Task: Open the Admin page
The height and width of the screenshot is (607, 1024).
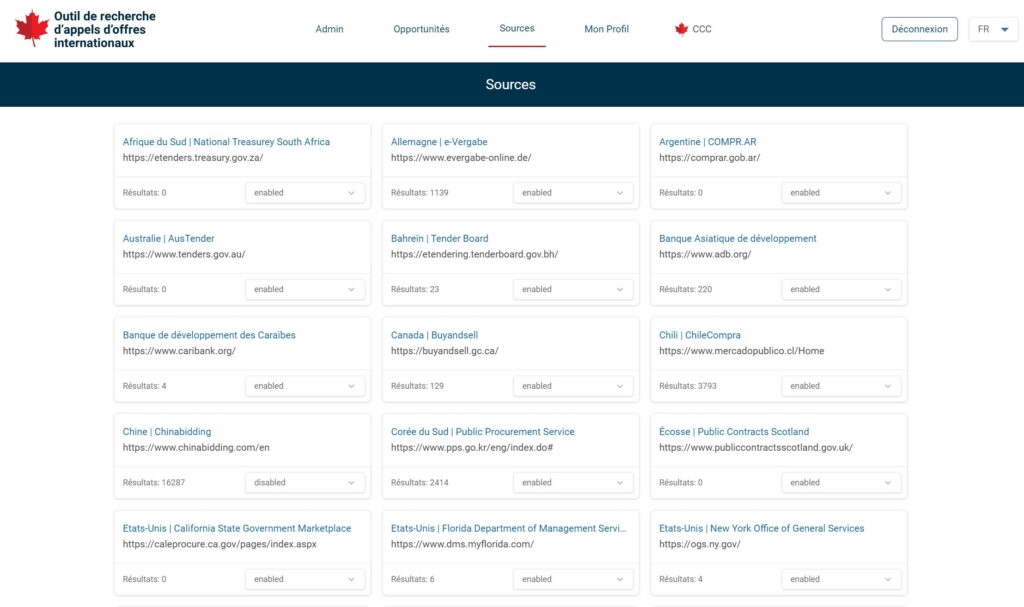Action: (329, 29)
